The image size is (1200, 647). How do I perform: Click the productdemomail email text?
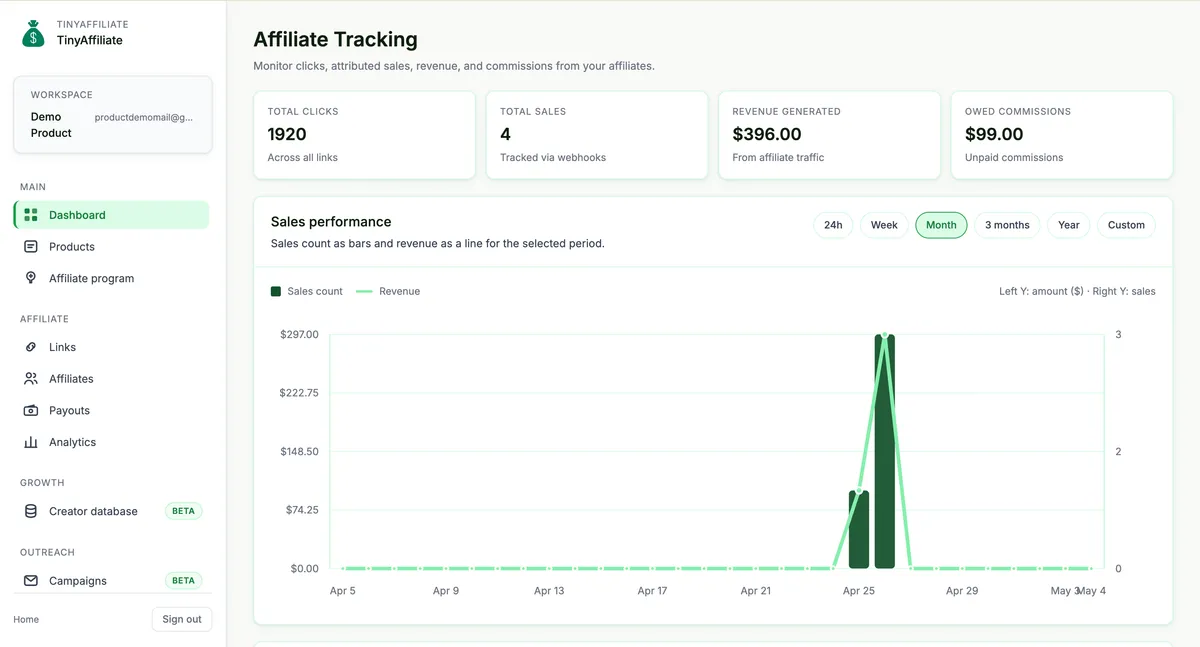(x=144, y=117)
